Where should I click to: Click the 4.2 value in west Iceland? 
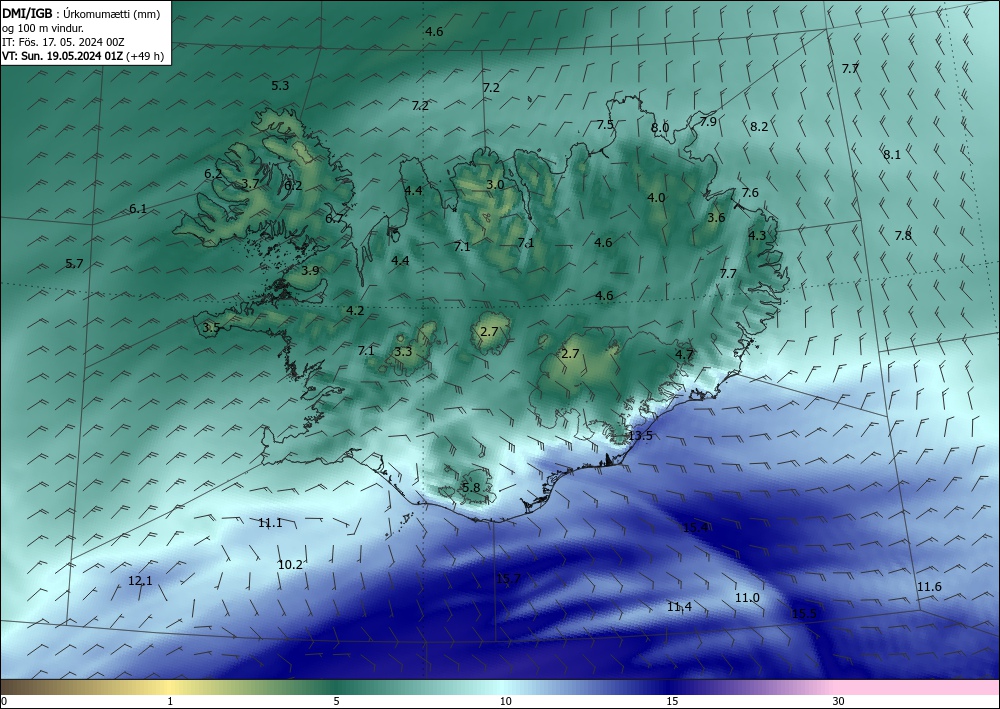(355, 311)
